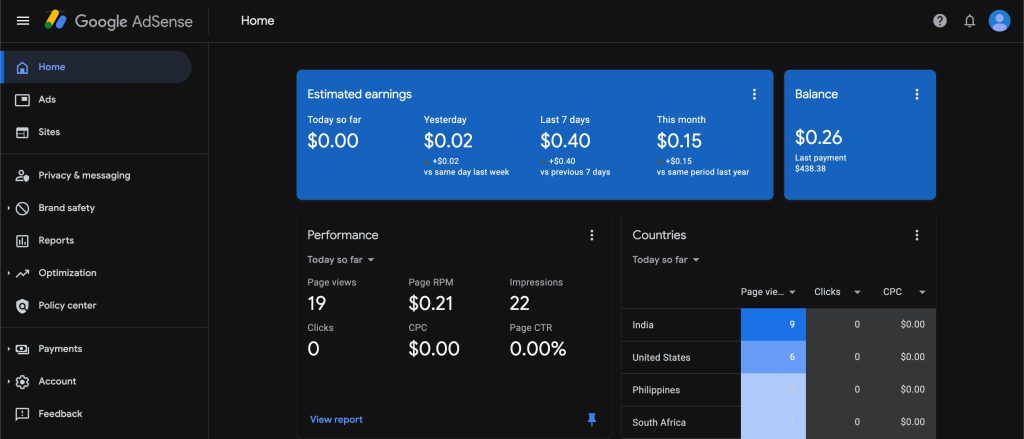Change the Clicks column metric dropdown
The width and height of the screenshot is (1024, 439).
(x=856, y=292)
